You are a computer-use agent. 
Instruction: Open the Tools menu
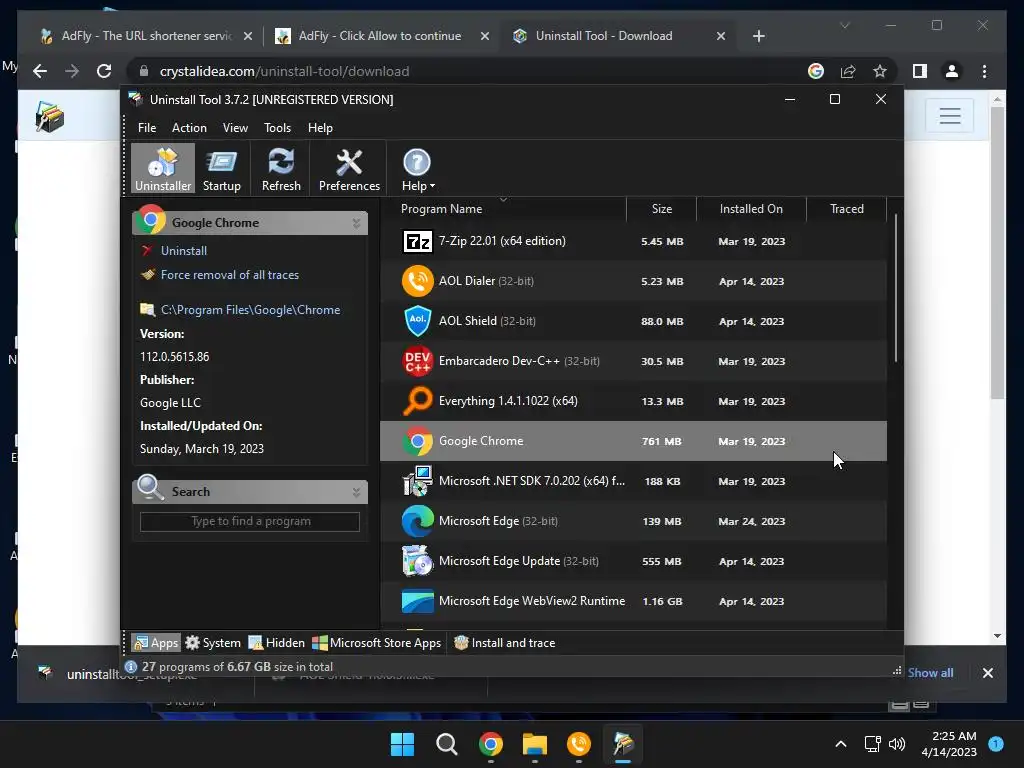point(277,128)
